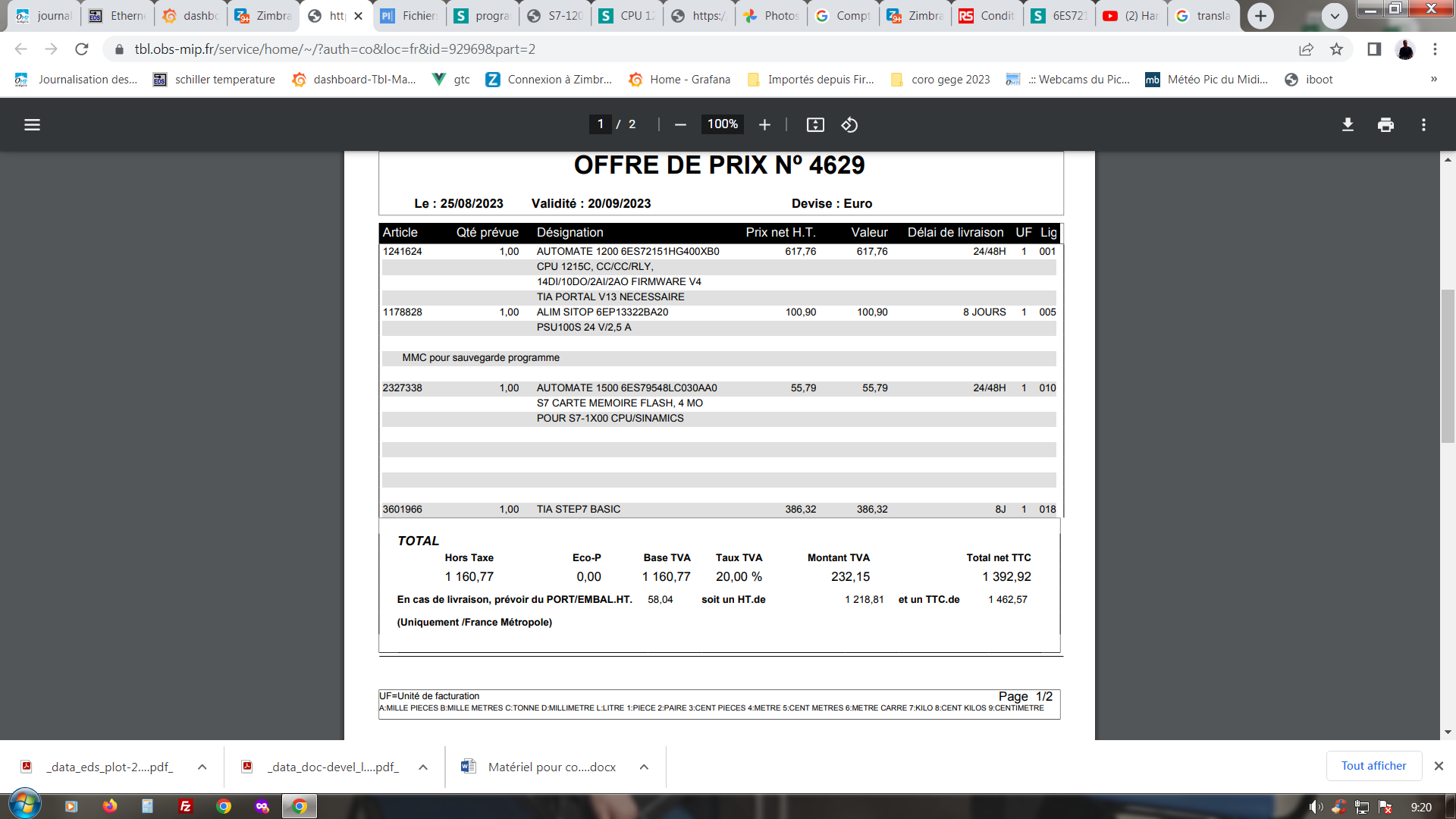Viewport: 1456px width, 819px height.
Task: Click the fit to page icon
Action: (815, 124)
